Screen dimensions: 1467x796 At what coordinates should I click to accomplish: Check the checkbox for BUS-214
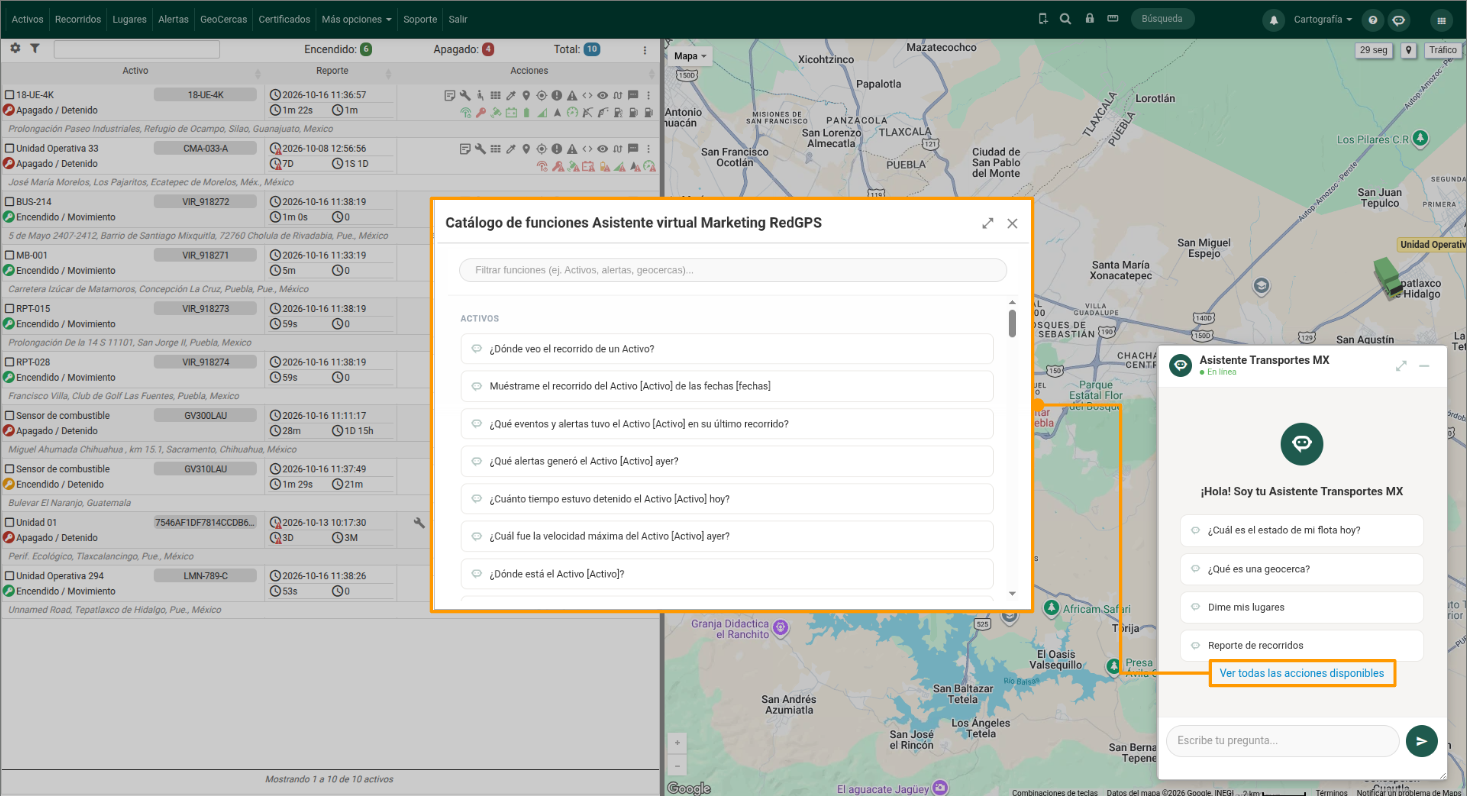10,202
